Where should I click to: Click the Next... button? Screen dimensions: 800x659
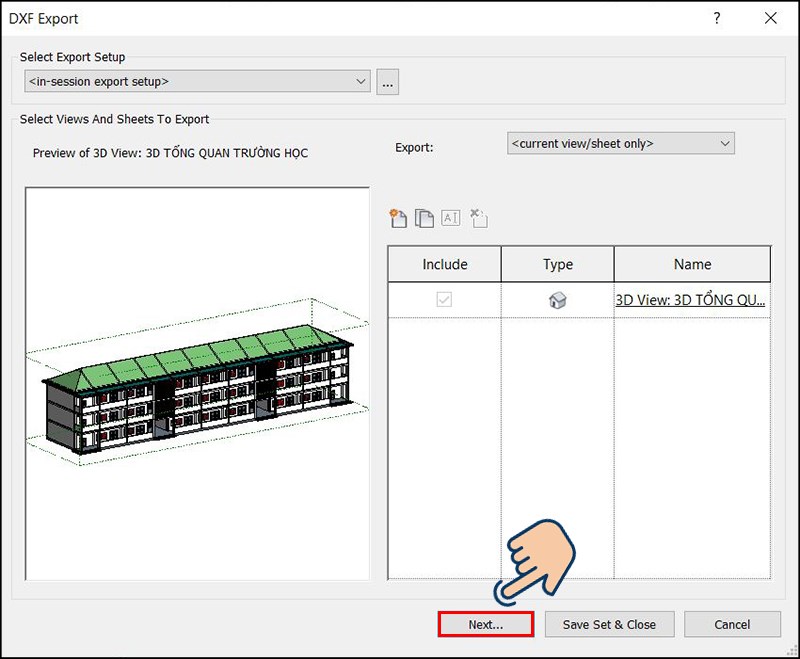click(486, 624)
